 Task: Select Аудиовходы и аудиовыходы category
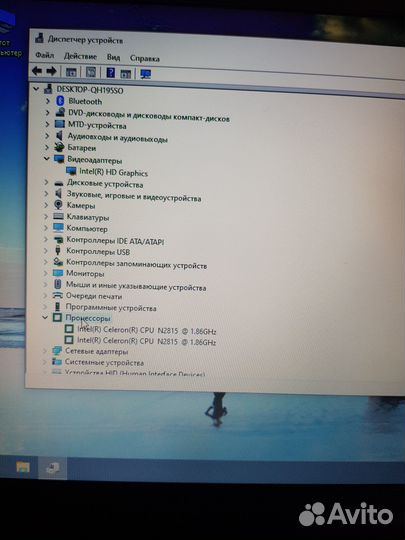point(117,137)
